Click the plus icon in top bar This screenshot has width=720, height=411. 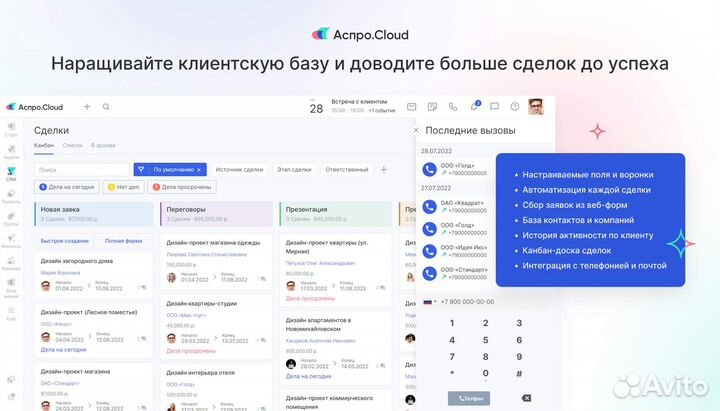click(x=87, y=107)
